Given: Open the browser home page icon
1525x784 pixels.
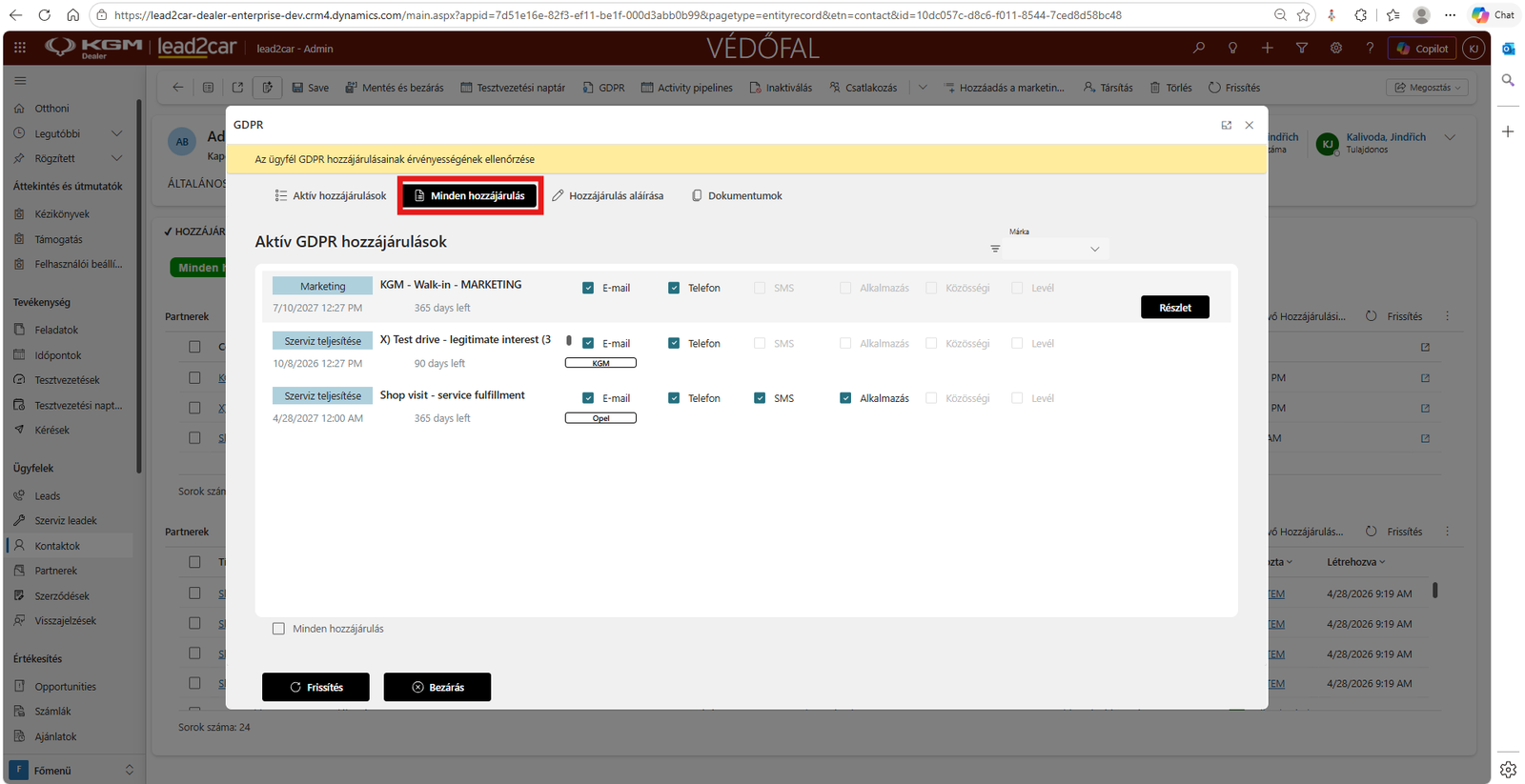Looking at the screenshot, I should (73, 15).
